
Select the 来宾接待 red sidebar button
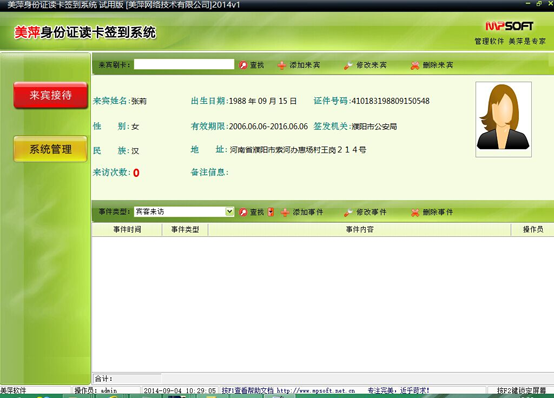51,95
